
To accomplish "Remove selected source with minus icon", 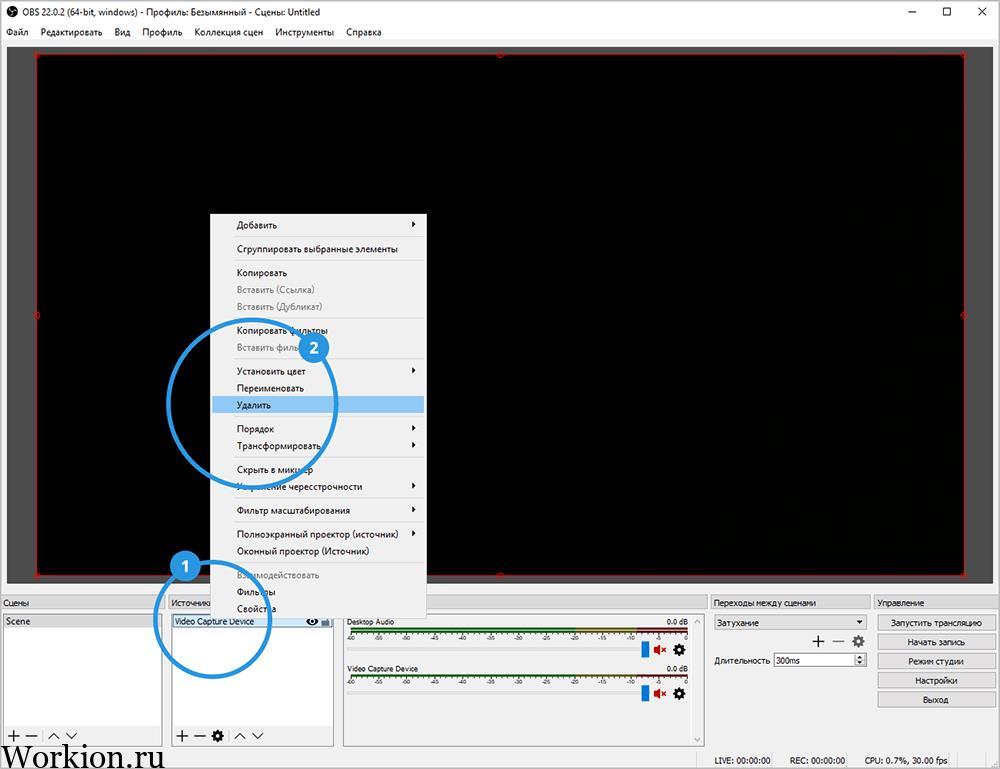I will click(200, 736).
